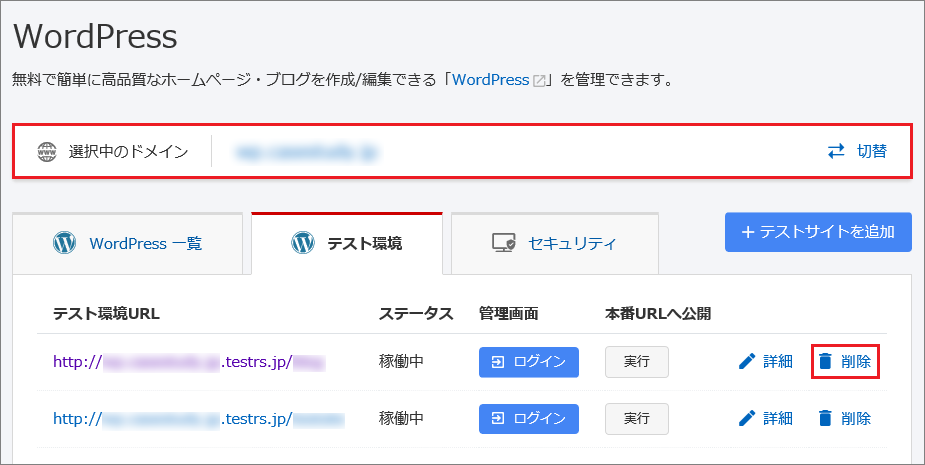
Task: Click the trash icon in the first row
Action: coord(825,361)
